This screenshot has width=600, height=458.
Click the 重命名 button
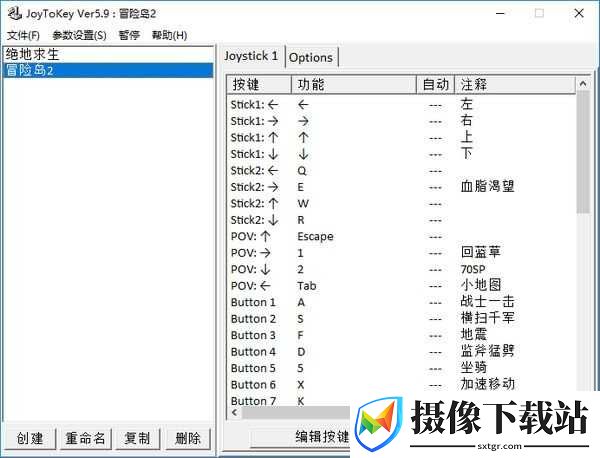pyautogui.click(x=85, y=438)
